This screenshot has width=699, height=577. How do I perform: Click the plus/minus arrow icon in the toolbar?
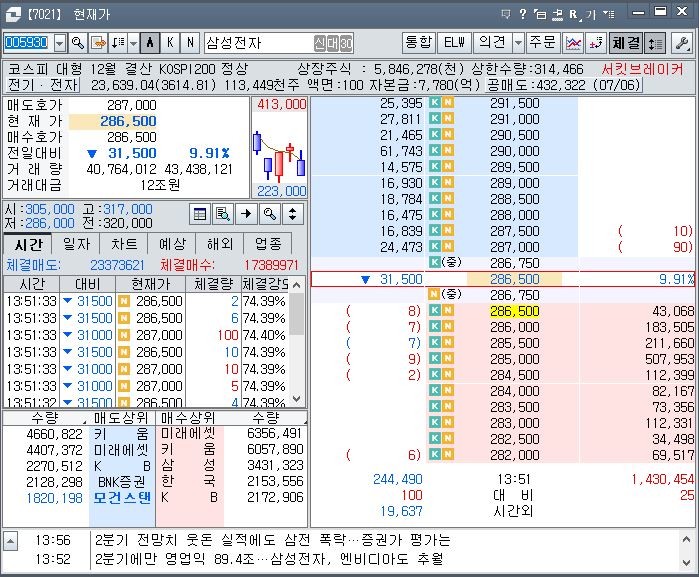tap(596, 43)
